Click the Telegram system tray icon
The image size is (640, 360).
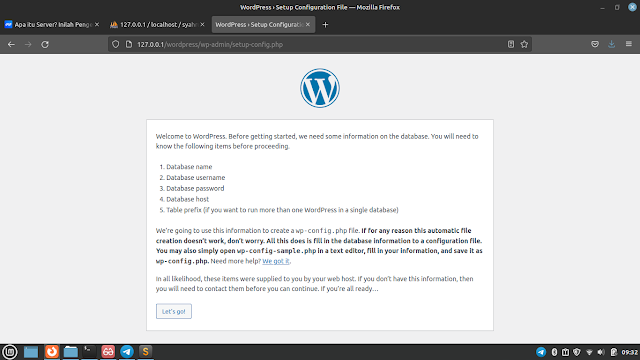[x=541, y=352]
